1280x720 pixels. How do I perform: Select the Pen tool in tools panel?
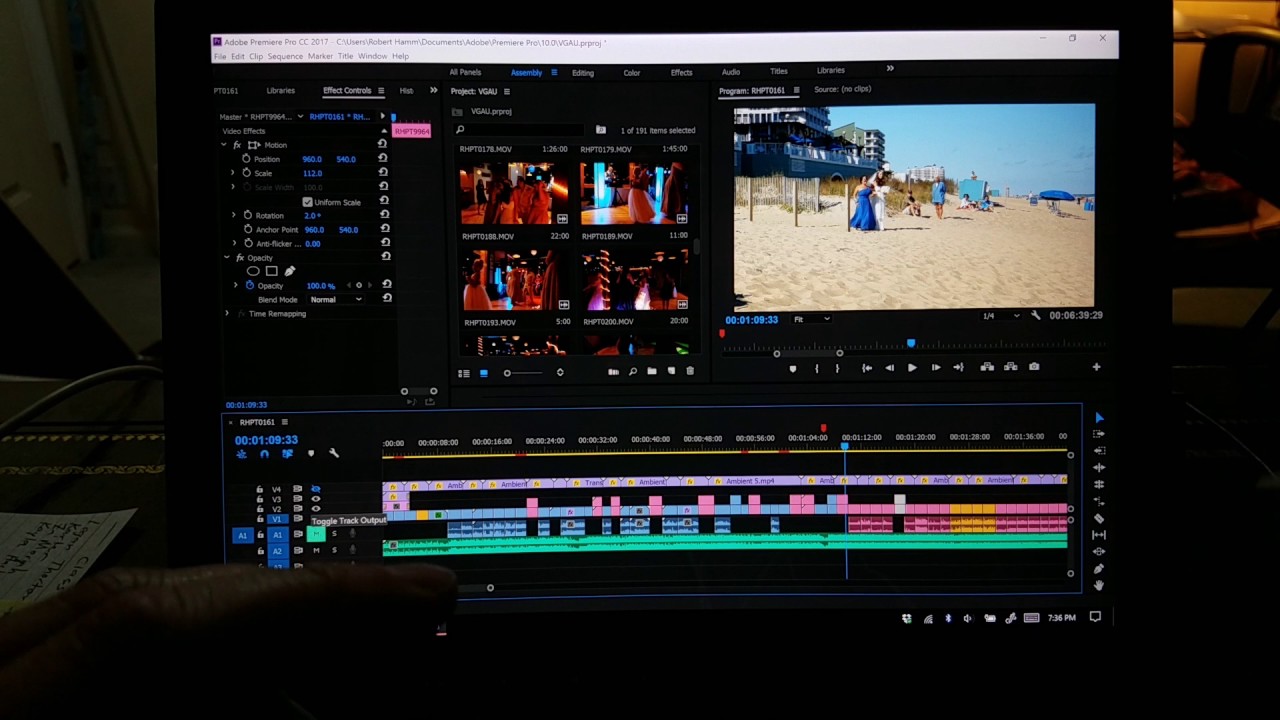coord(1099,568)
